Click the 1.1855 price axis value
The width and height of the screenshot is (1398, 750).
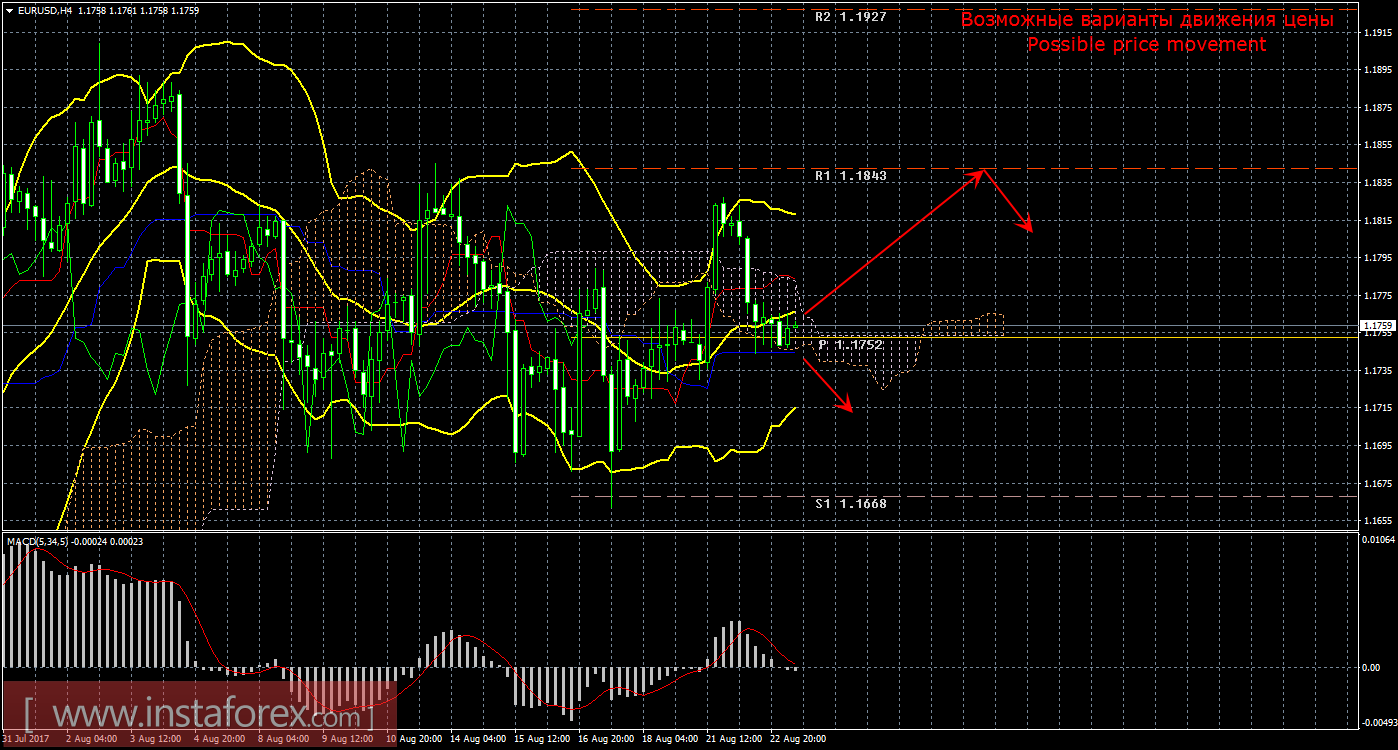(x=1378, y=145)
